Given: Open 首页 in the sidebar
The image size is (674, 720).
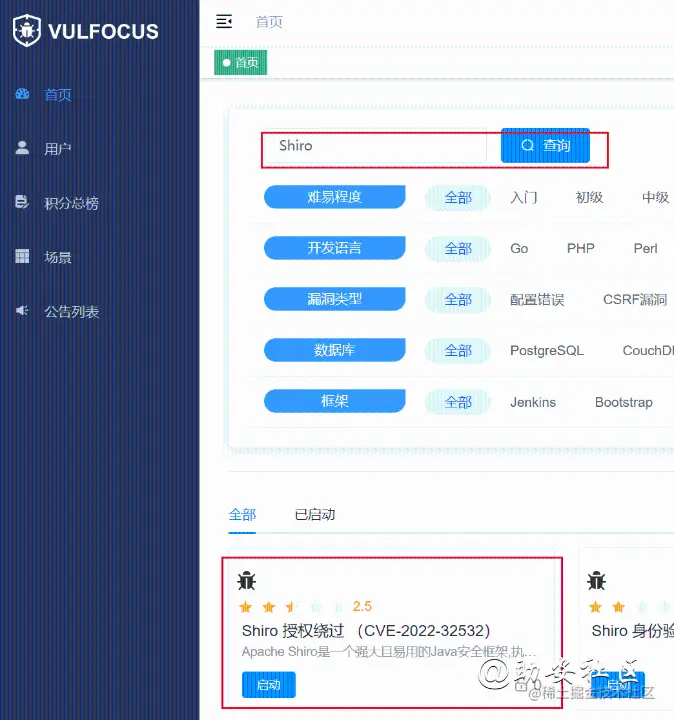Looking at the screenshot, I should point(58,95).
